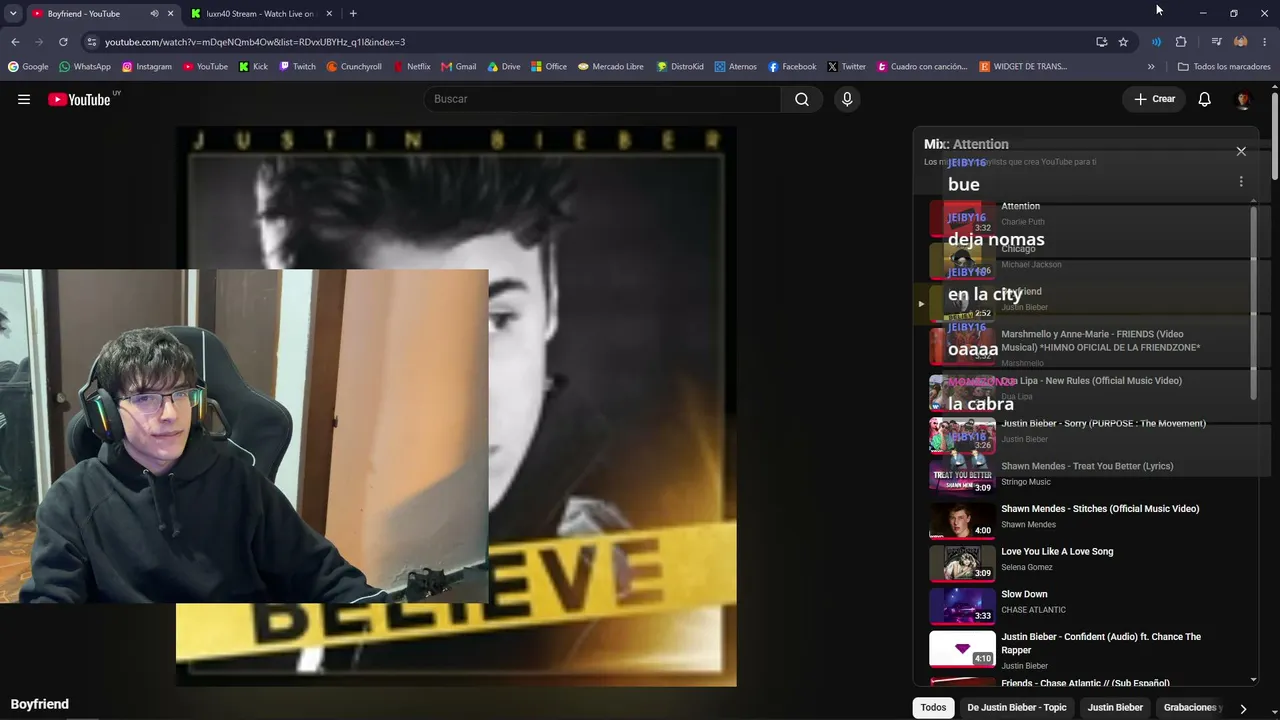Open a new browser tab

pyautogui.click(x=353, y=14)
